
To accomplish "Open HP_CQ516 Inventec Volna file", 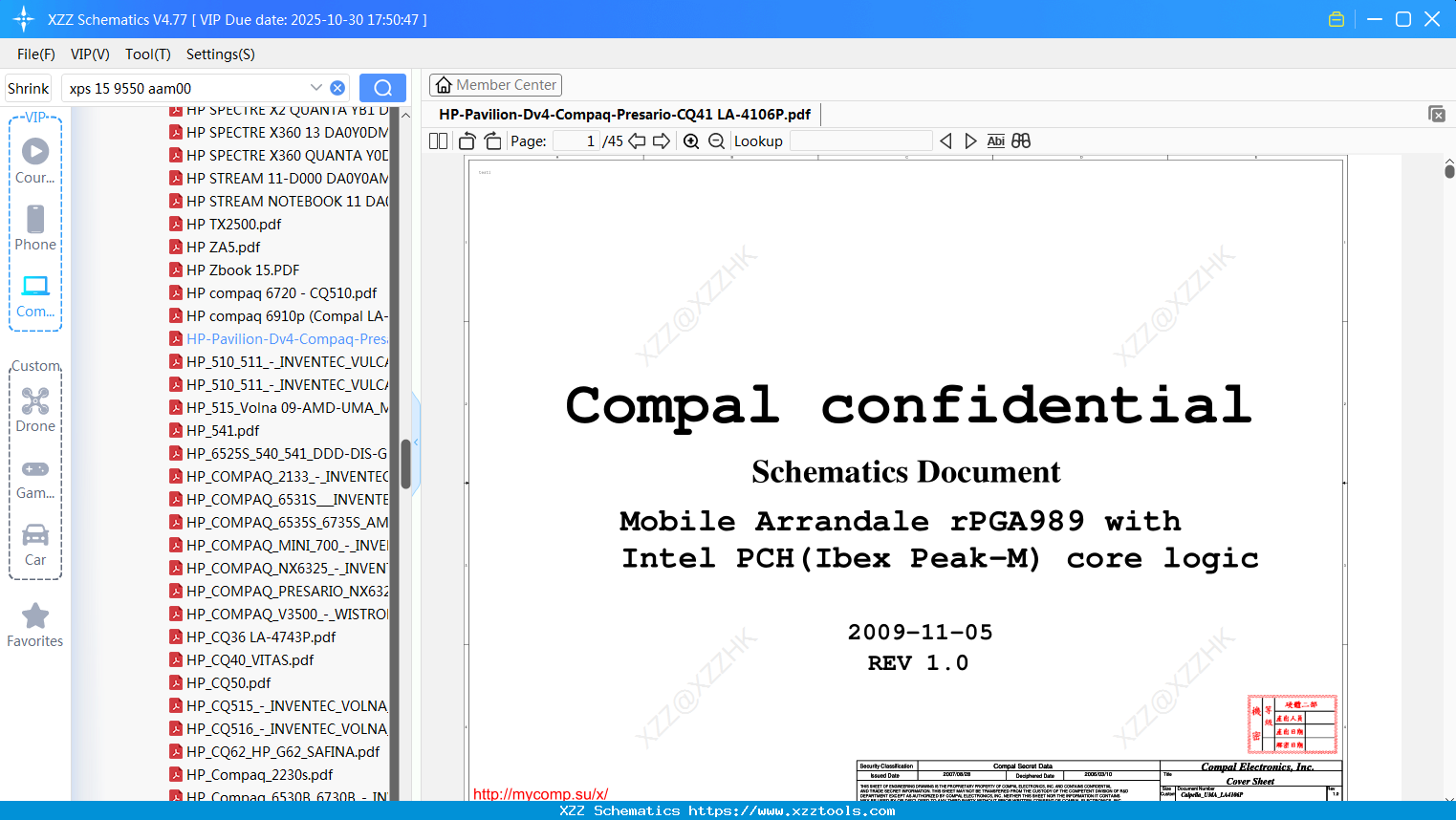I will 278,728.
